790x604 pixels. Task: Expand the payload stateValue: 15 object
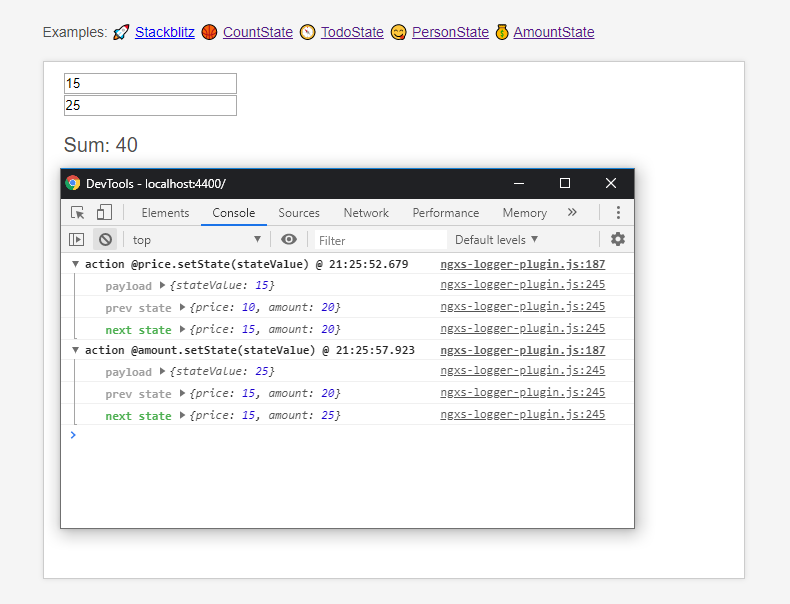click(x=163, y=287)
